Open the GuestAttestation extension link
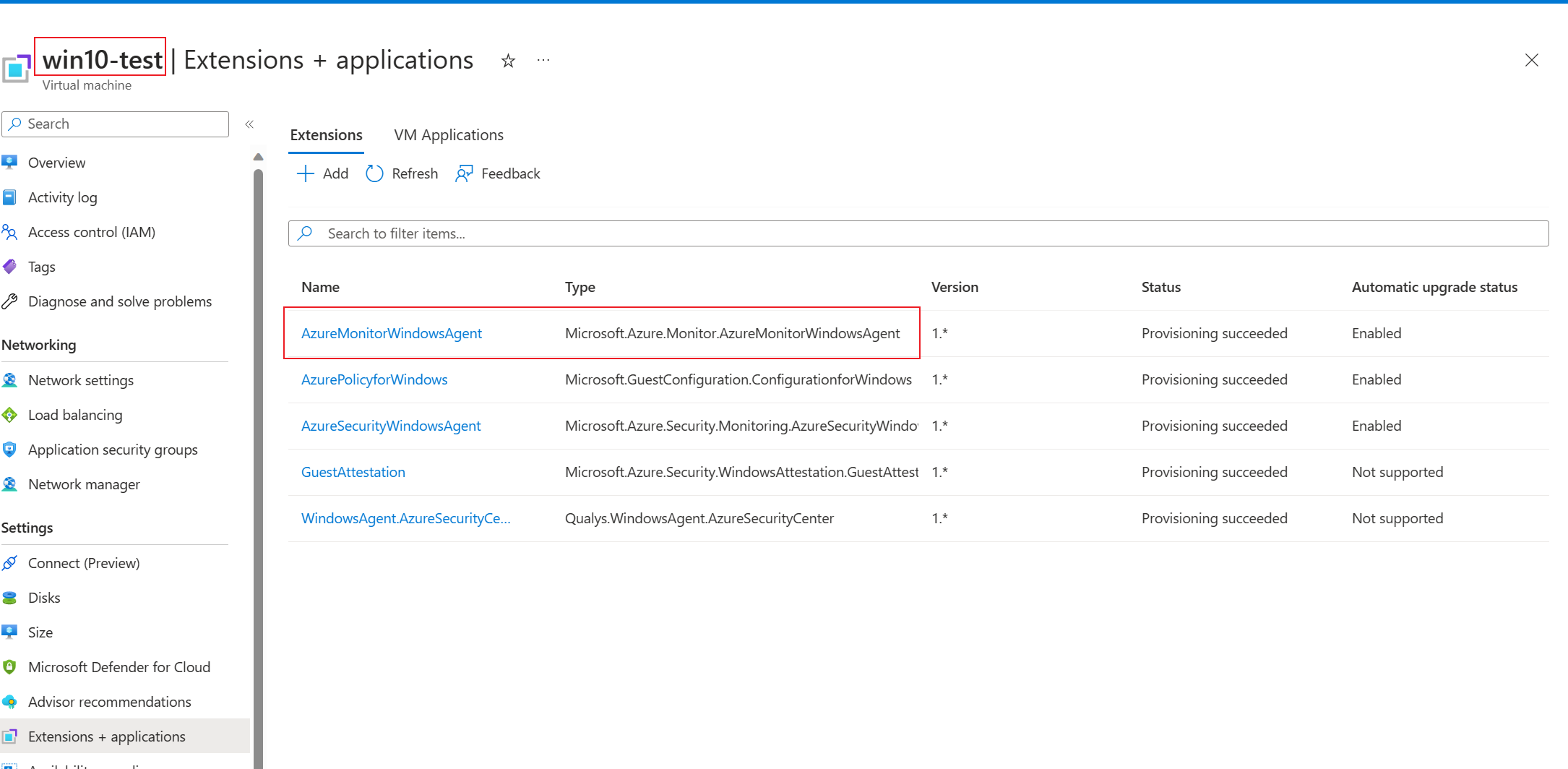The height and width of the screenshot is (769, 1568). (353, 472)
